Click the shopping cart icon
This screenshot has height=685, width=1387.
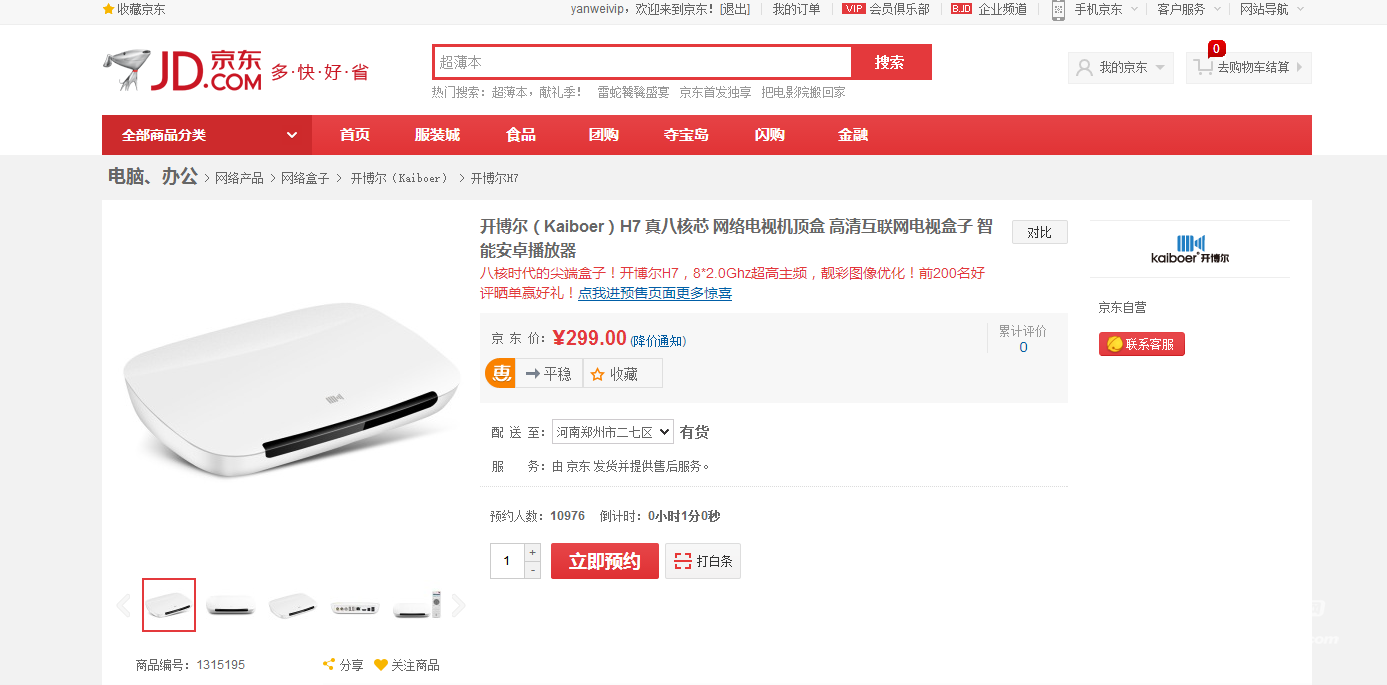(1203, 67)
